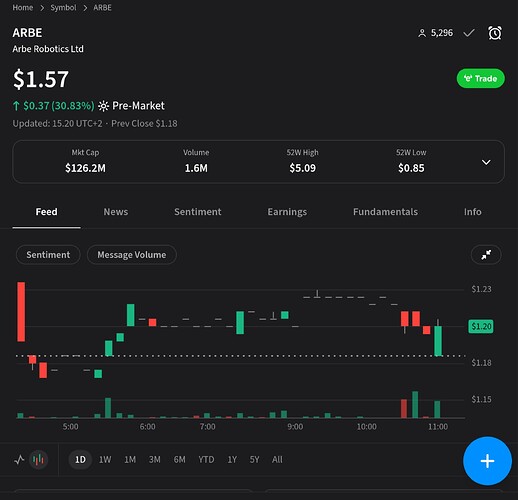This screenshot has width=518, height=500.
Task: Open the News tab
Action: (x=116, y=212)
